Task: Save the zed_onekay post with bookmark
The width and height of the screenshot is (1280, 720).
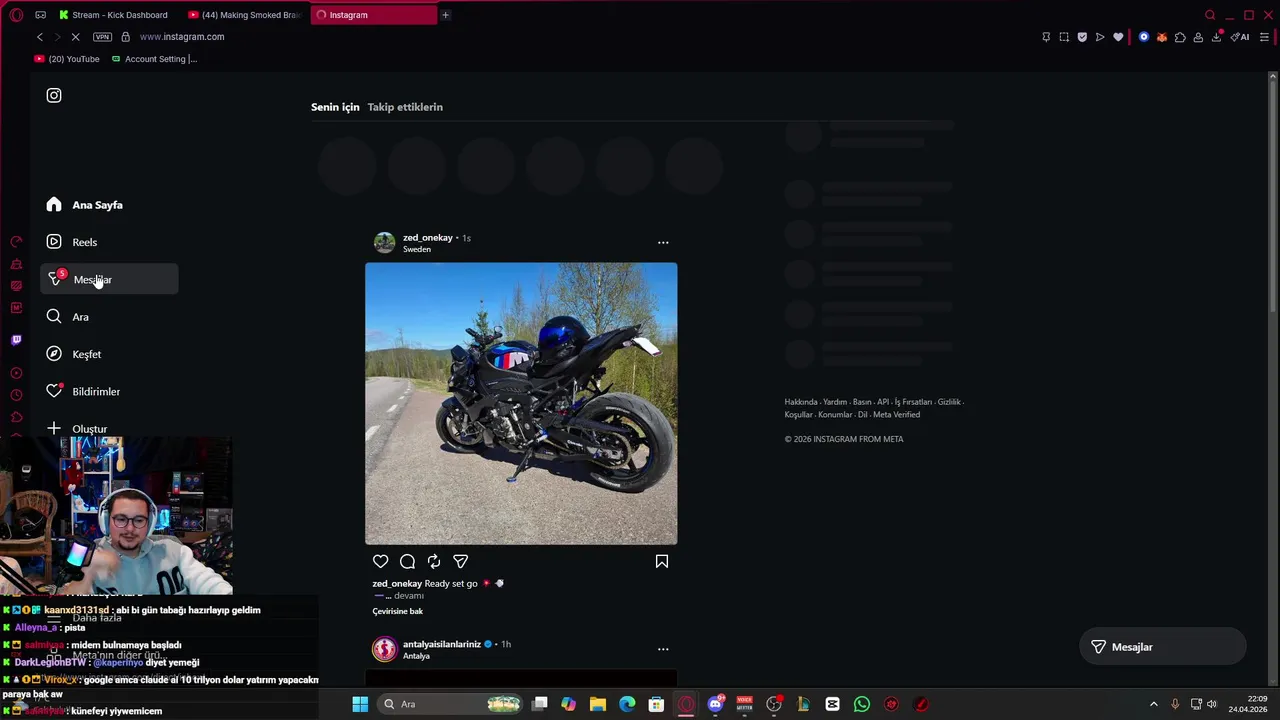Action: pyautogui.click(x=662, y=562)
